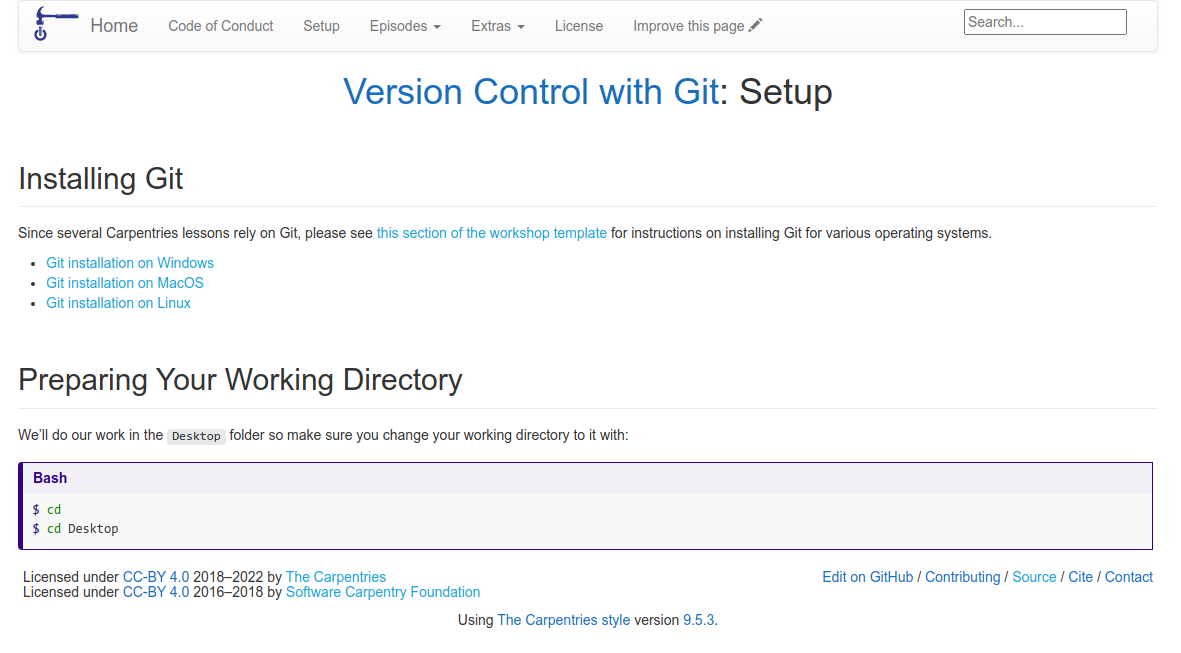
Task: Click the Software Carpentry hammer logo
Action: tap(55, 23)
